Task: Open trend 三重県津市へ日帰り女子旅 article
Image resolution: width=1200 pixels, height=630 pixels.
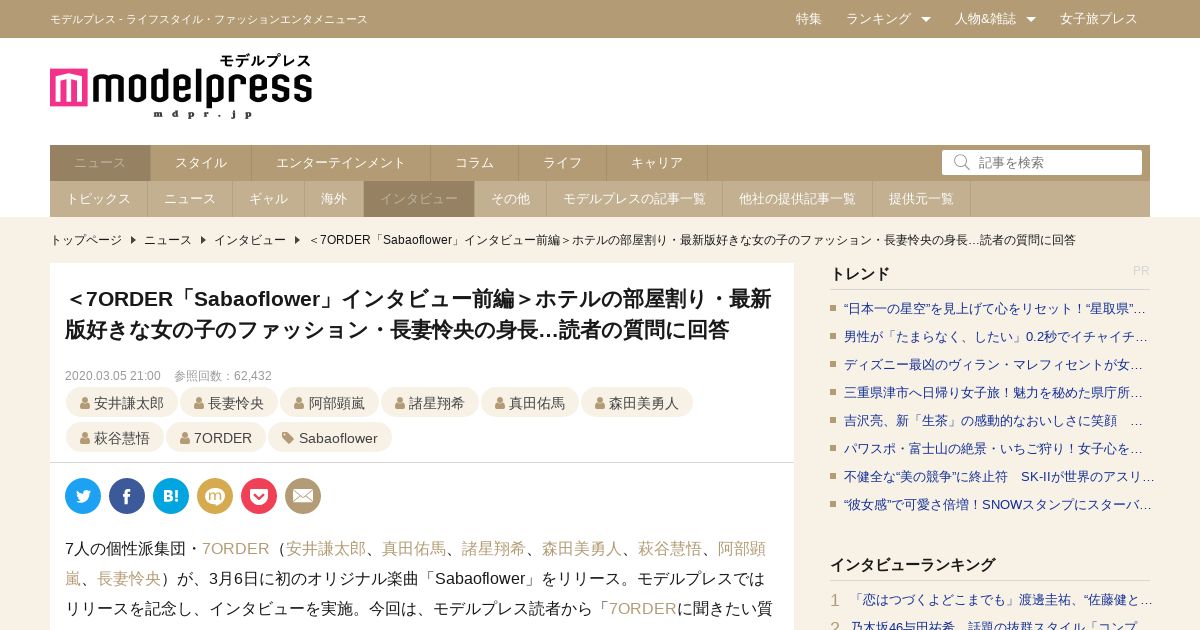Action: (995, 393)
